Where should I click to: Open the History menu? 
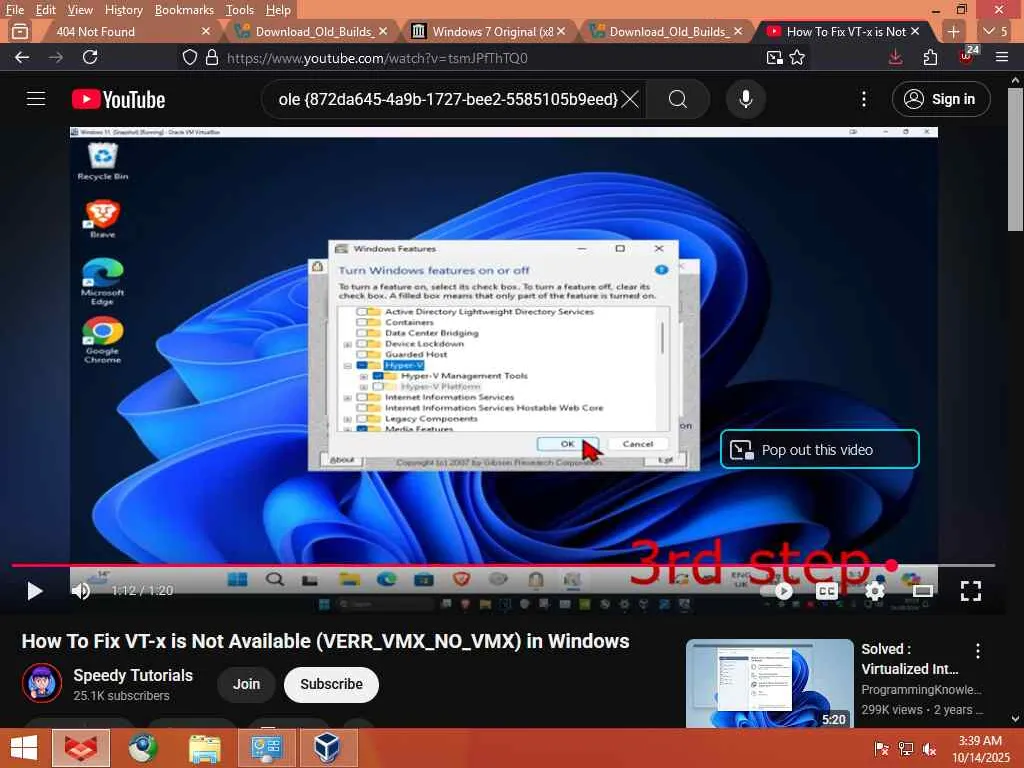coord(123,10)
